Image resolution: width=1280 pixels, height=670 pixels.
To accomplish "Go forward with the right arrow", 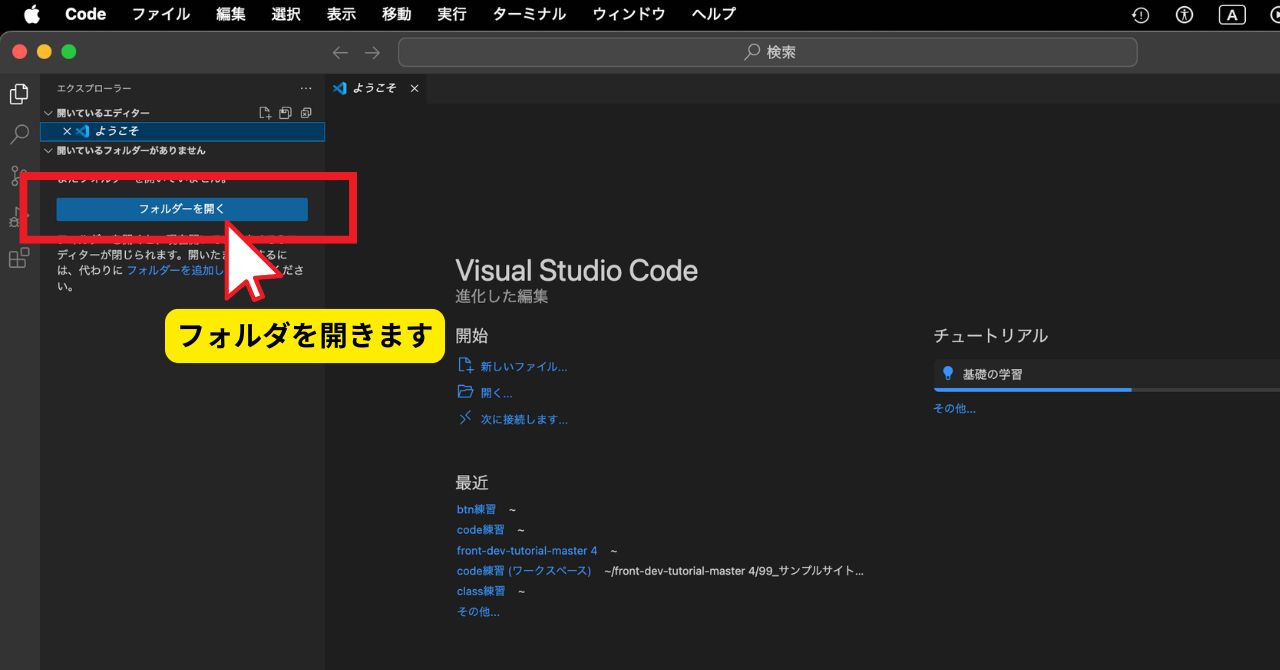I will click(x=372, y=52).
